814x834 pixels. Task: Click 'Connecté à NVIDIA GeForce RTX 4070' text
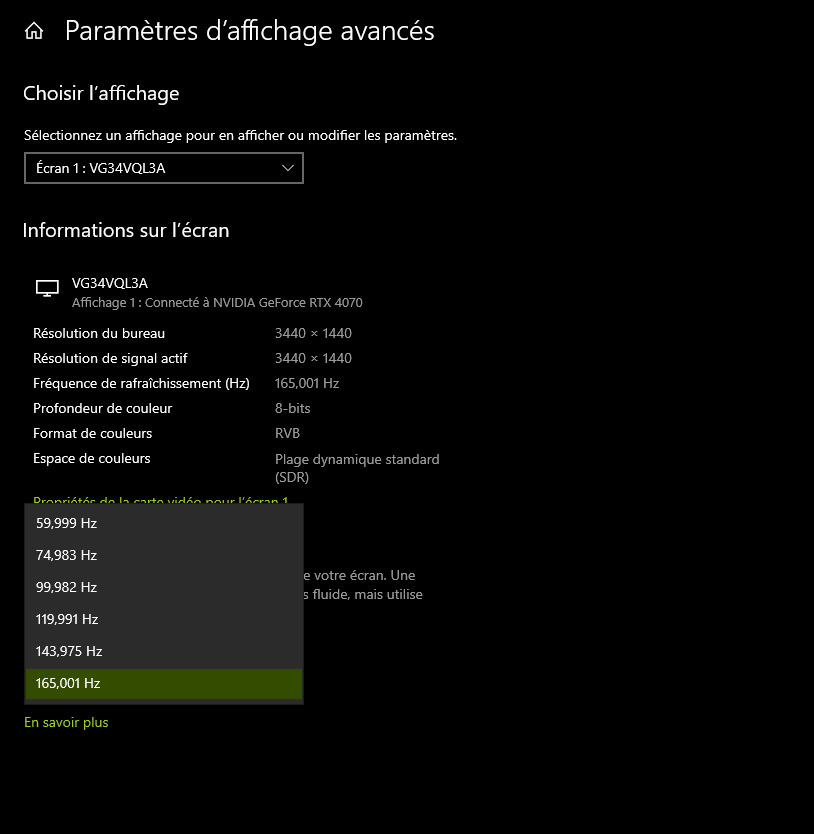tap(253, 303)
